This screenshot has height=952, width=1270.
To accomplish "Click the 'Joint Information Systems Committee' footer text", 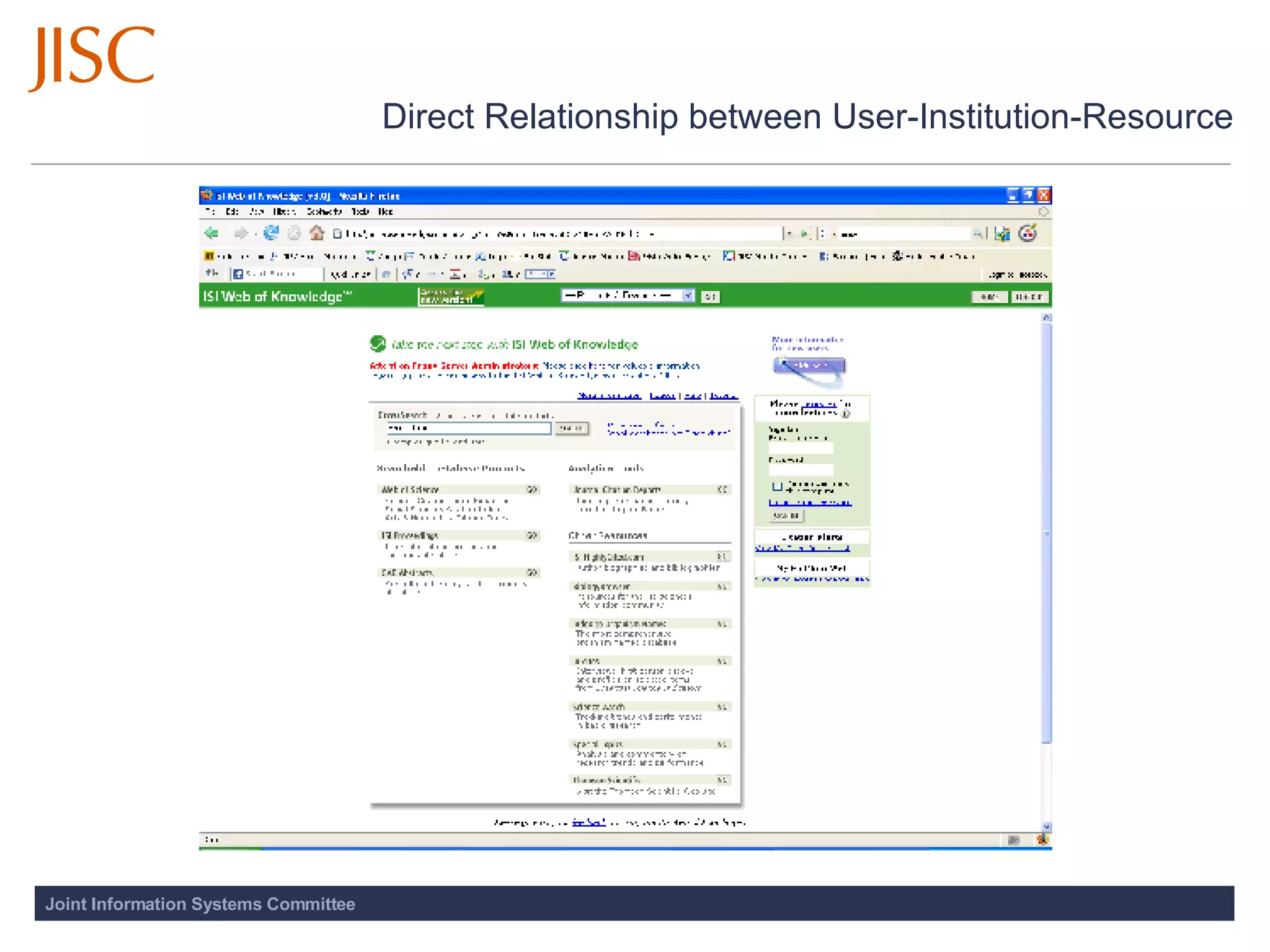I will pyautogui.click(x=200, y=904).
